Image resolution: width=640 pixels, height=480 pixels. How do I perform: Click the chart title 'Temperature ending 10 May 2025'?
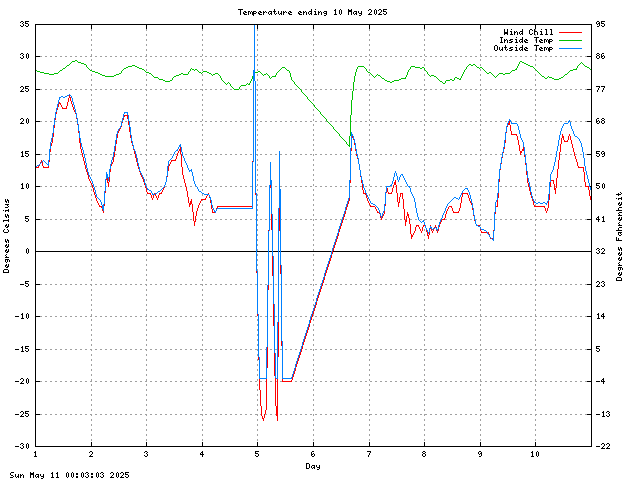(x=313, y=12)
